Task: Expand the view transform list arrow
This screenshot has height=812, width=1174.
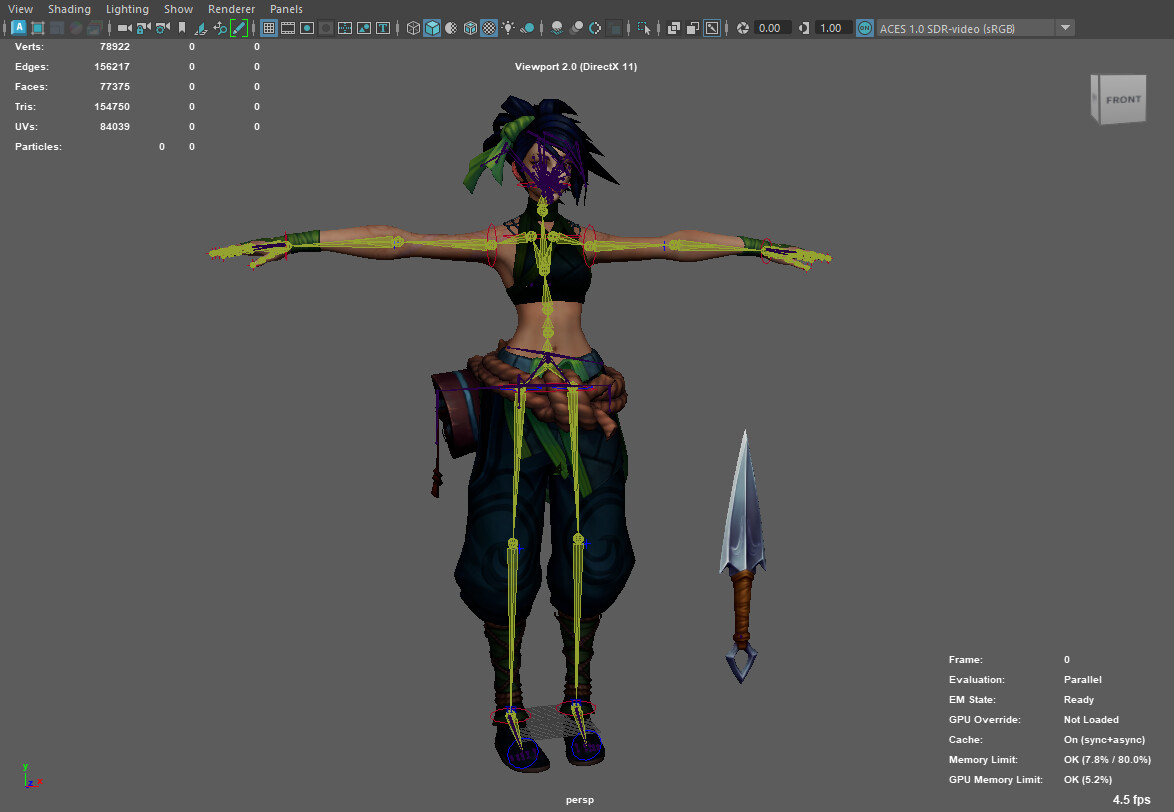Action: point(1066,27)
